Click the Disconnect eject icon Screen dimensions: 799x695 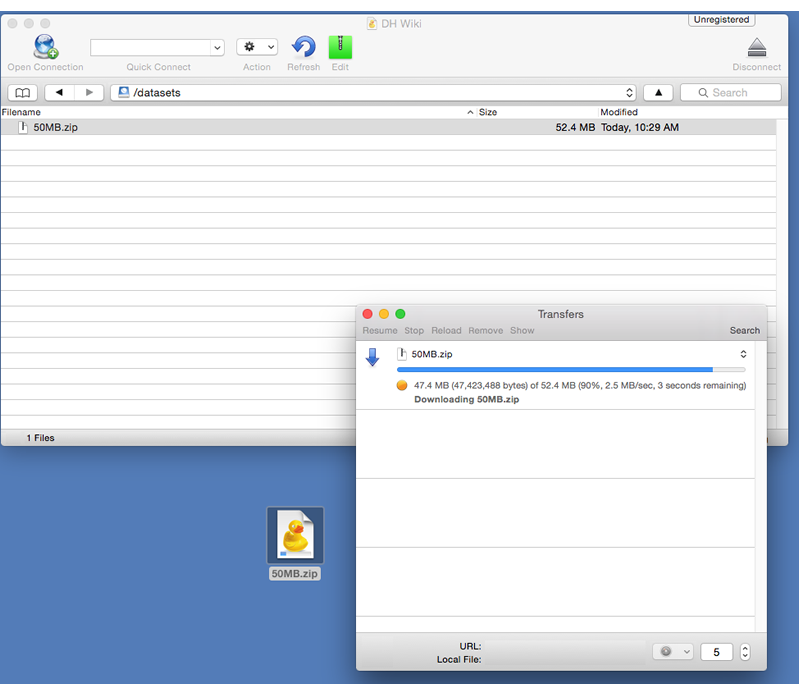pos(756,48)
